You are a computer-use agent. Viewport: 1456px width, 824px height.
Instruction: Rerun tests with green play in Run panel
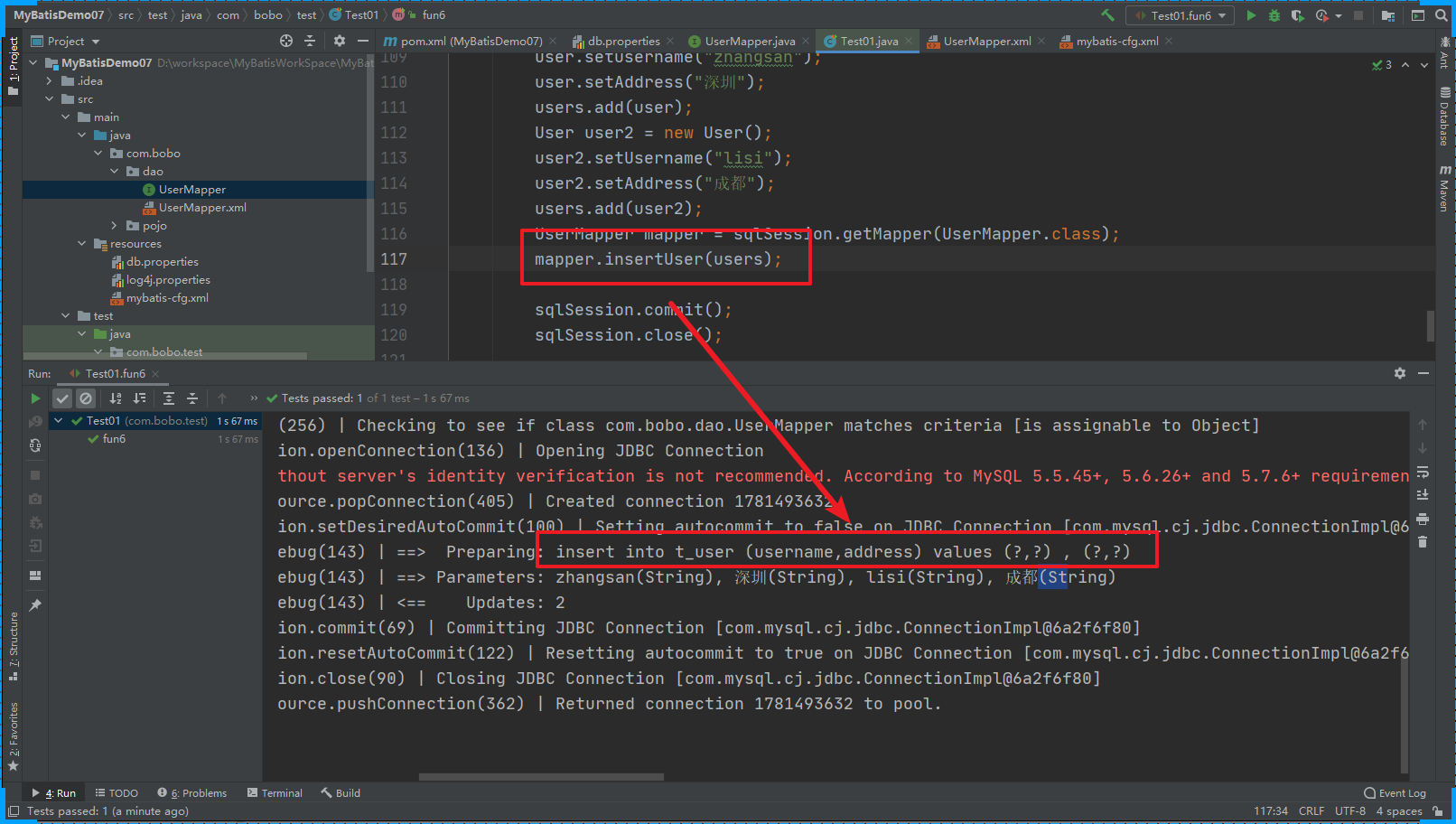click(x=35, y=398)
